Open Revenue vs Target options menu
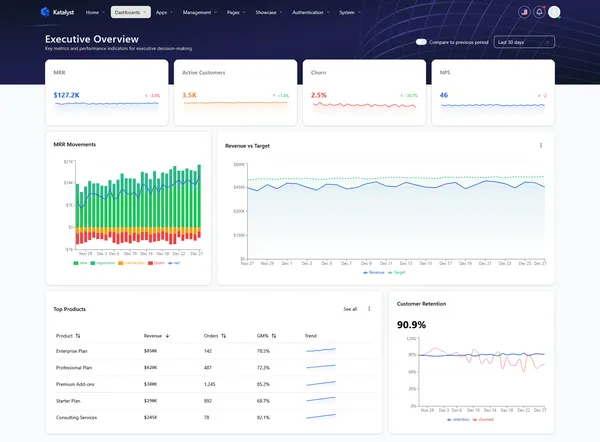 coord(541,145)
